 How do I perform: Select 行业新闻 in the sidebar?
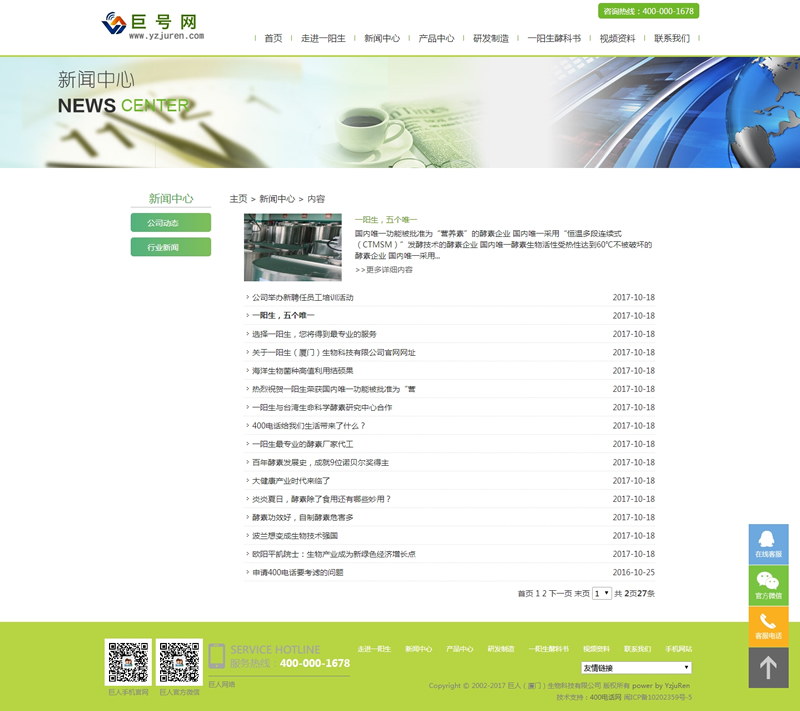coord(170,247)
